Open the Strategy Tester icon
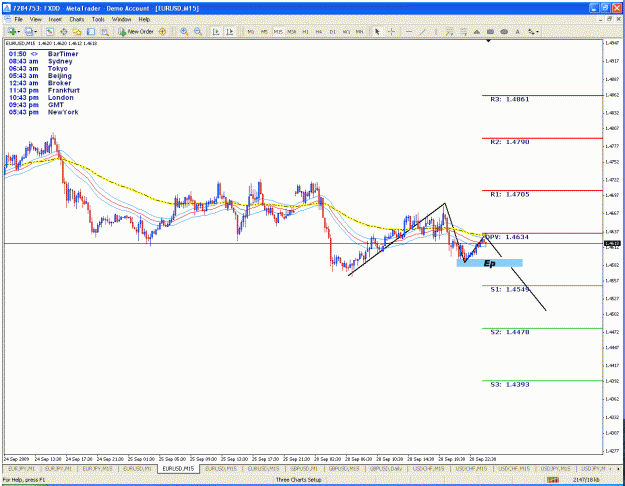 [x=104, y=31]
